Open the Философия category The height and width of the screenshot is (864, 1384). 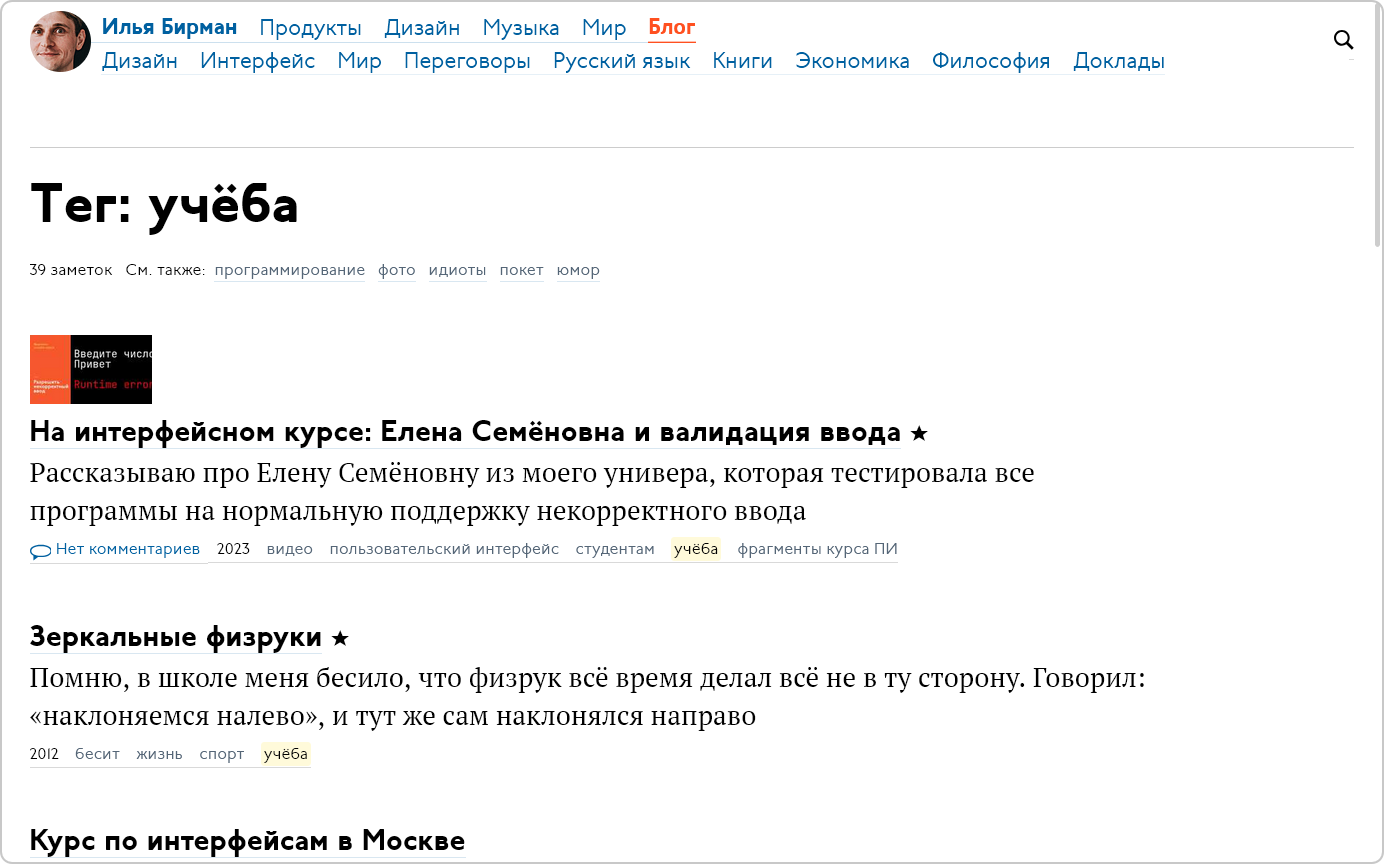990,61
